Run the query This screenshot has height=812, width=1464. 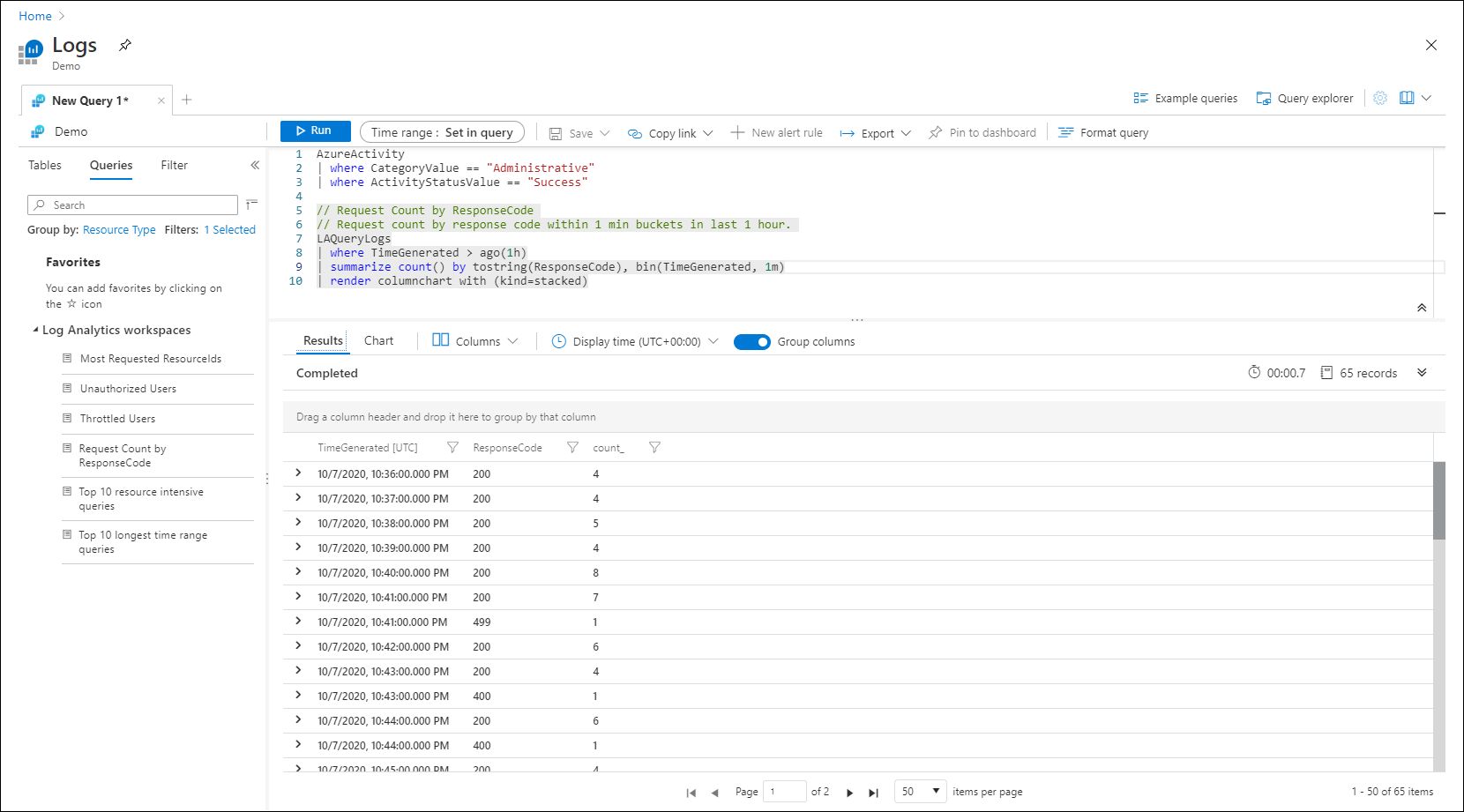coord(315,130)
